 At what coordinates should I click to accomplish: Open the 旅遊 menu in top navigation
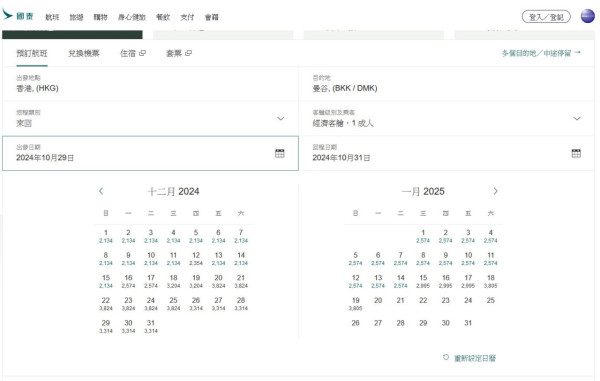click(76, 17)
